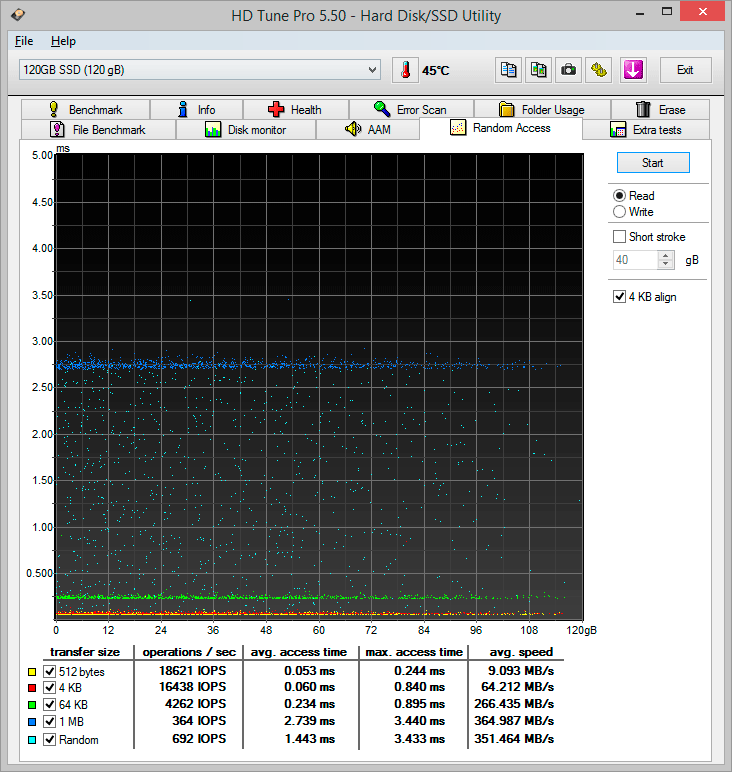The image size is (732, 772).
Task: Increase the short stroke value with up arrow
Action: (666, 255)
